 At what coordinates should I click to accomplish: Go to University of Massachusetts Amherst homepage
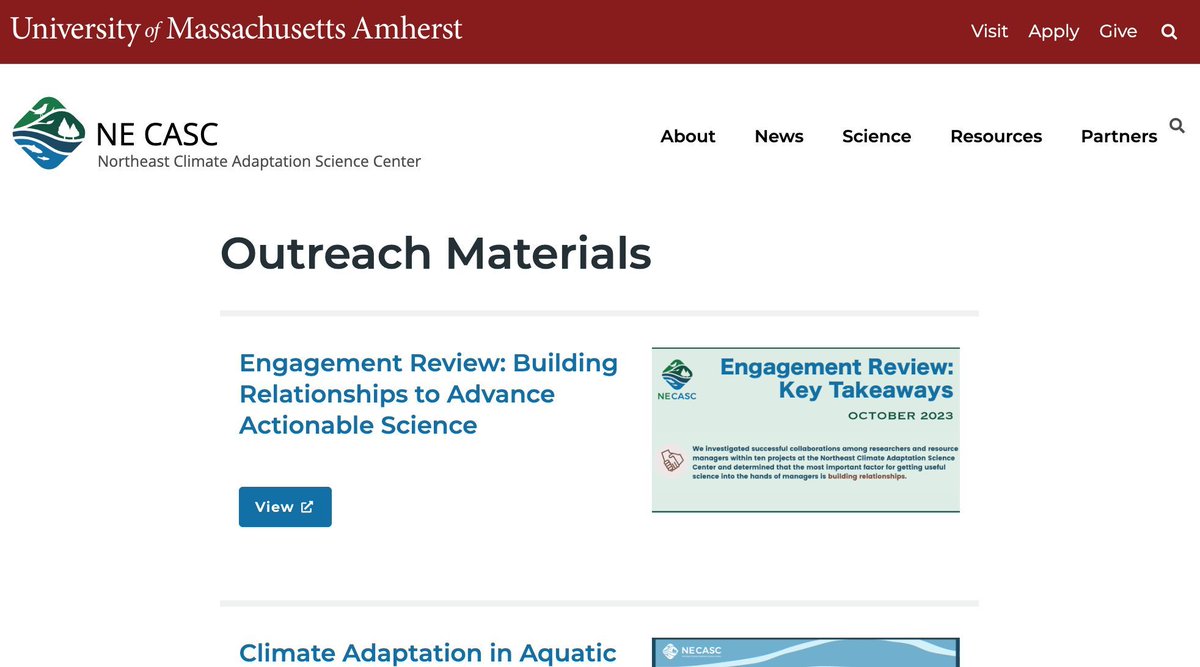coord(237,29)
